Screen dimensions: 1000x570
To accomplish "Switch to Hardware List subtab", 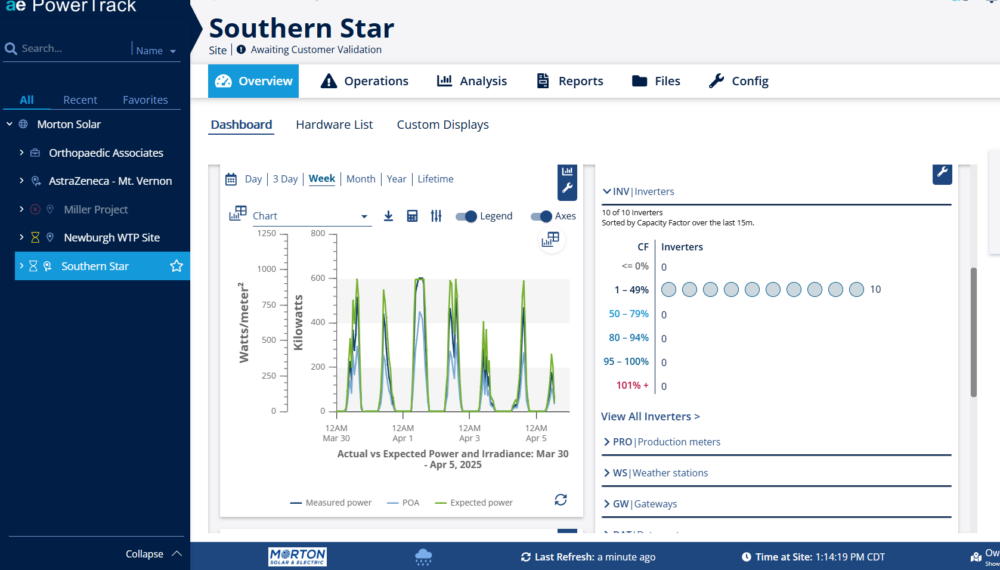I will [334, 125].
